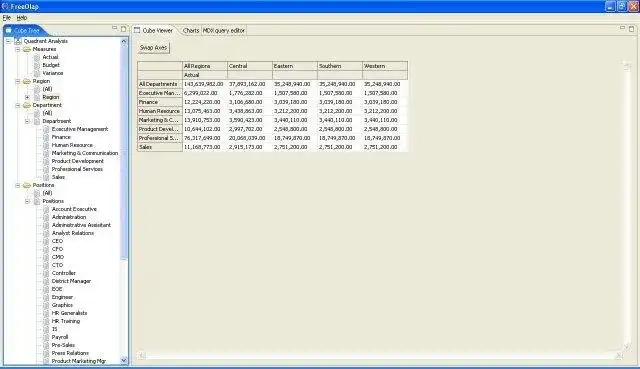Viewport: 640px width, 369px height.
Task: Select Analyst Relations in the tree
Action: pos(73,233)
